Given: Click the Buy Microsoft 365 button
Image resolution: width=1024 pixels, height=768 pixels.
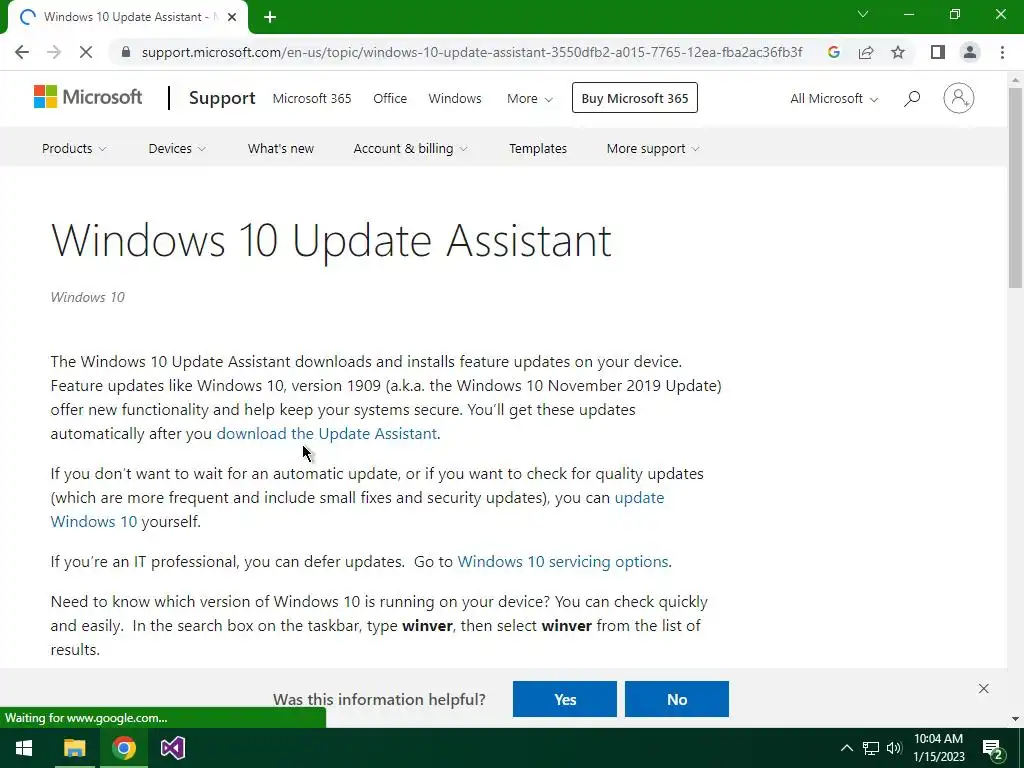Looking at the screenshot, I should tap(635, 98).
